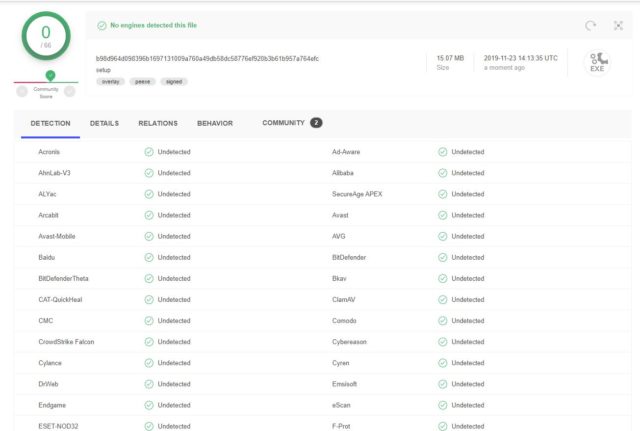Vote positive on community score
This screenshot has width=640, height=431.
[70, 91]
